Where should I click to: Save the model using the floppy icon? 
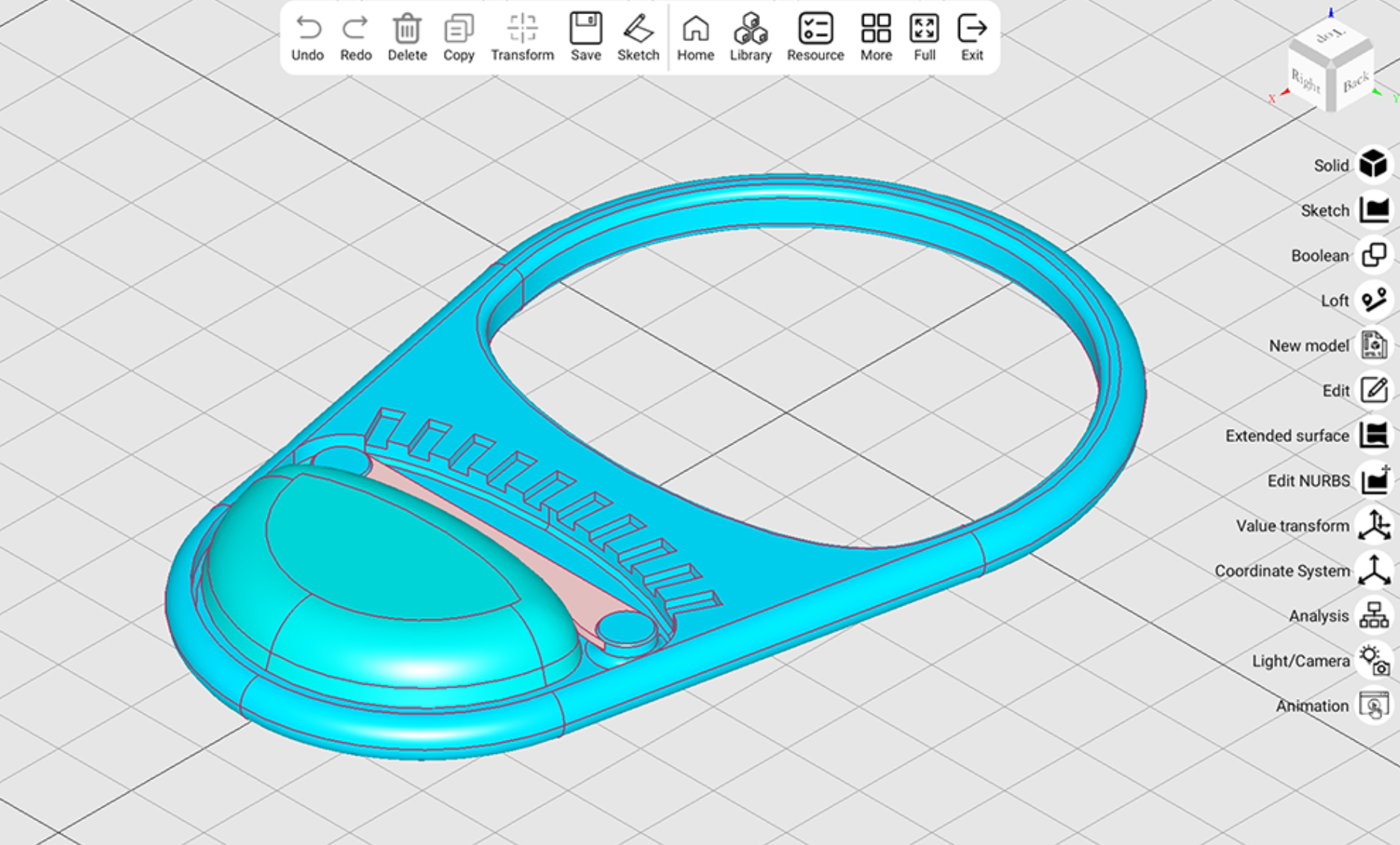pyautogui.click(x=586, y=30)
